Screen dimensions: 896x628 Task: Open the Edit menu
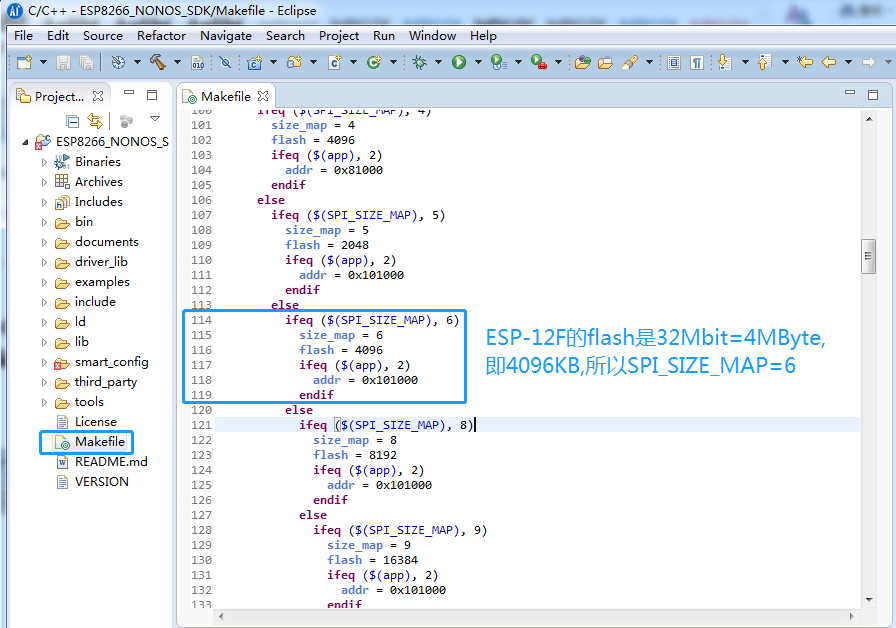click(58, 35)
